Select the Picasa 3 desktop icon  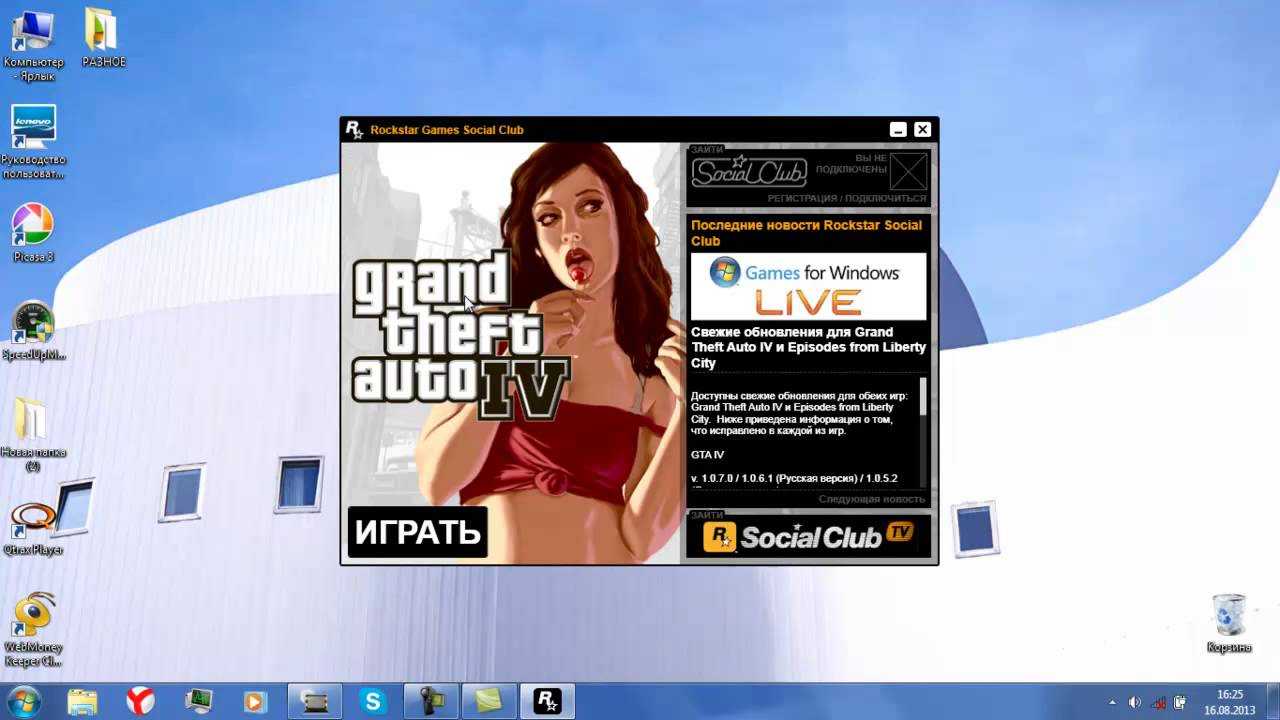point(33,232)
